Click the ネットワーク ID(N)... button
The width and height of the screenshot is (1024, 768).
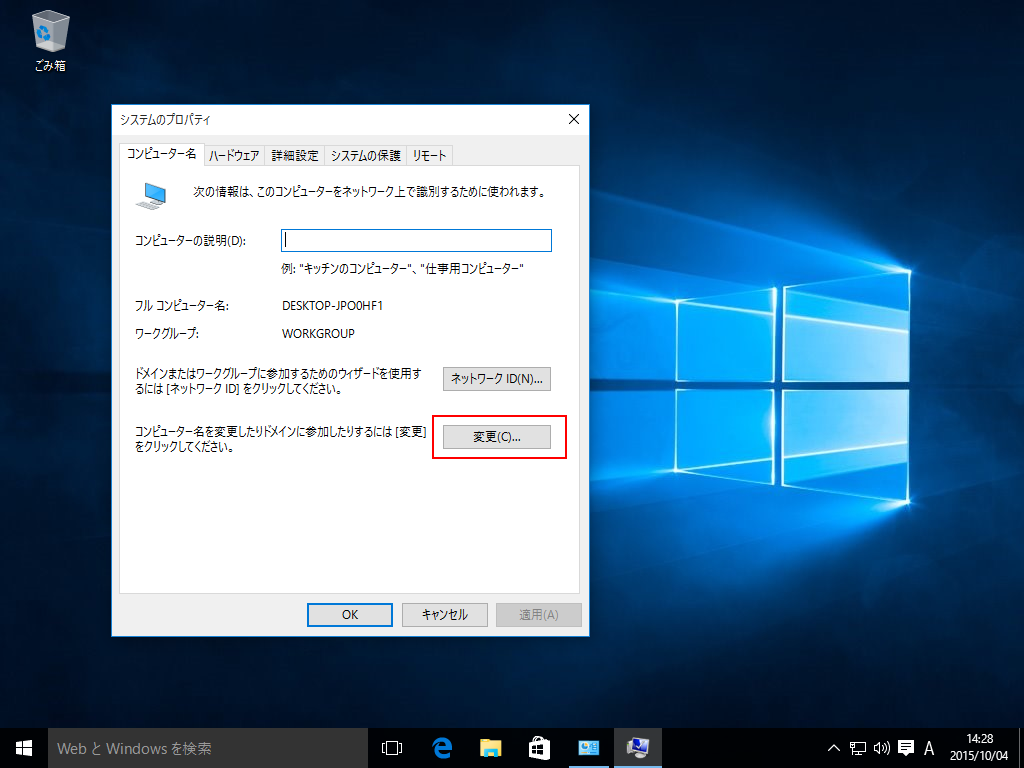pyautogui.click(x=496, y=379)
